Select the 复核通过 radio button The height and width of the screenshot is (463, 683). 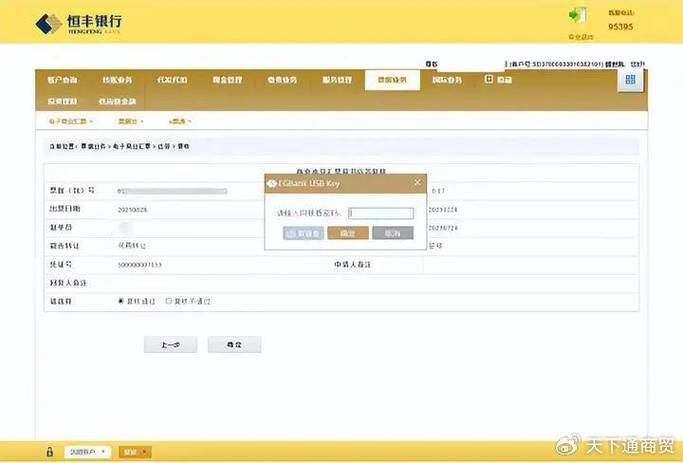tap(121, 301)
